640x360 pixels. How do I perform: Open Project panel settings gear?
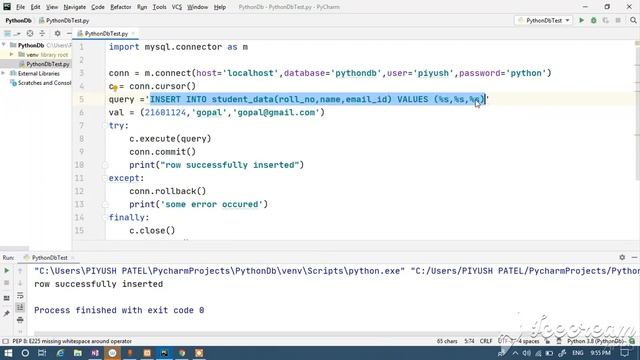pos(57,33)
